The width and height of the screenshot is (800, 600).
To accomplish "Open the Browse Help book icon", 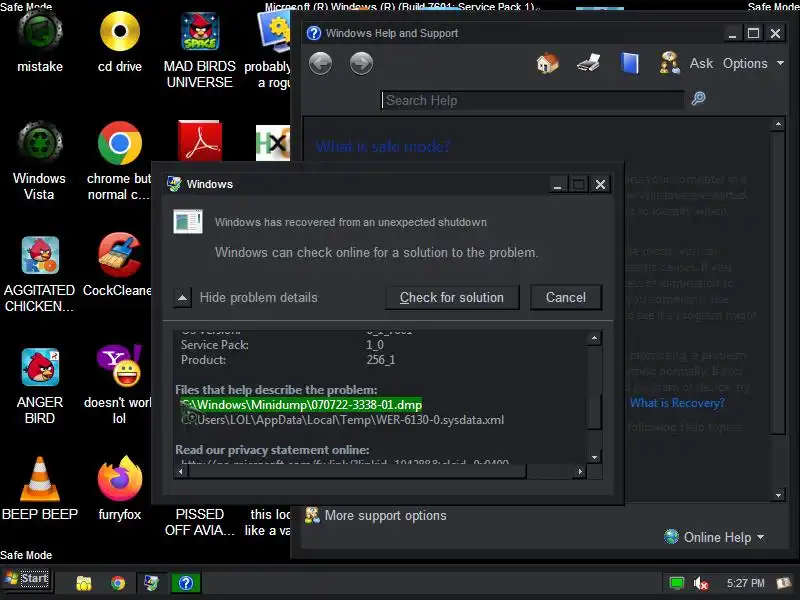I will coord(630,64).
